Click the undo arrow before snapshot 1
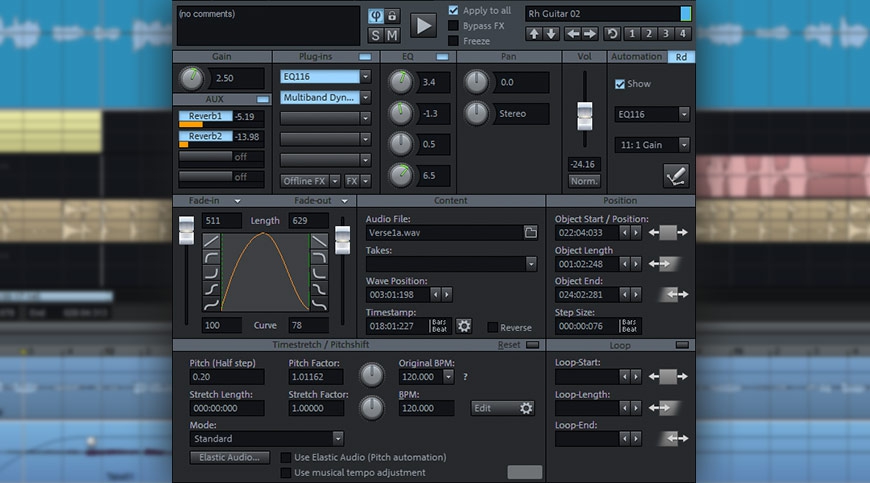 [x=612, y=34]
